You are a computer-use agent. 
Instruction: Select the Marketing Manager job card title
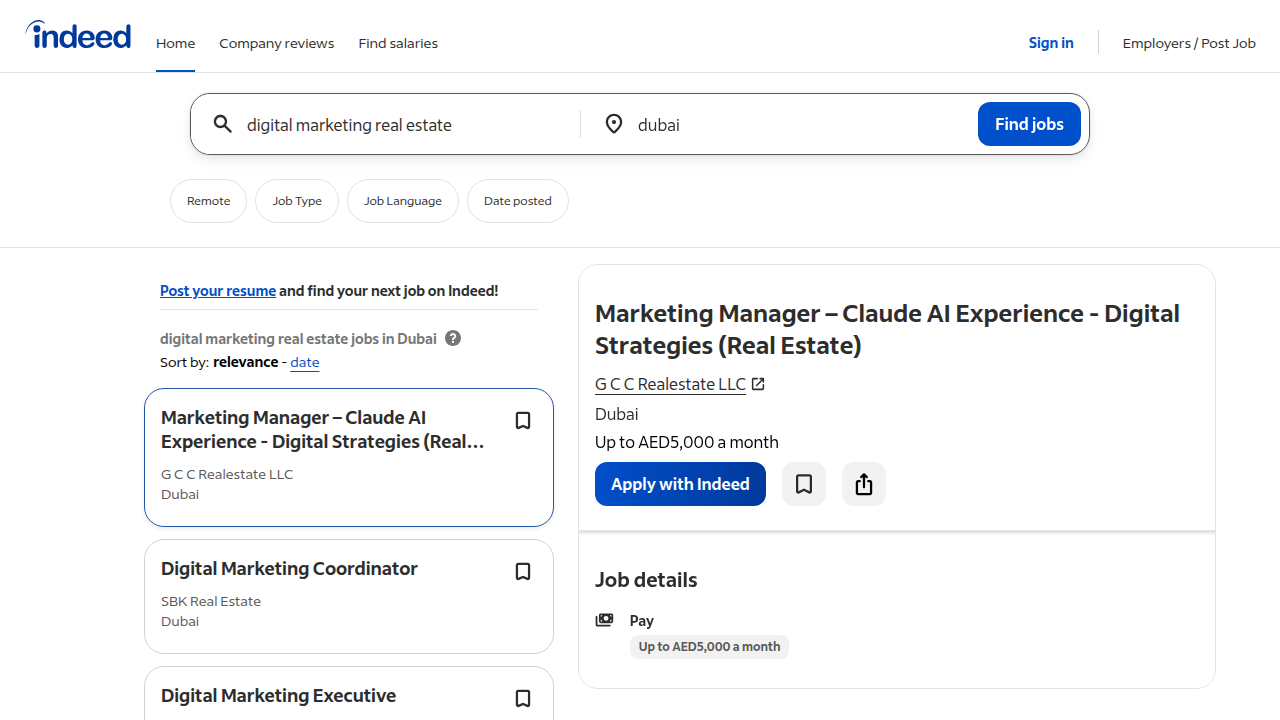tap(323, 430)
